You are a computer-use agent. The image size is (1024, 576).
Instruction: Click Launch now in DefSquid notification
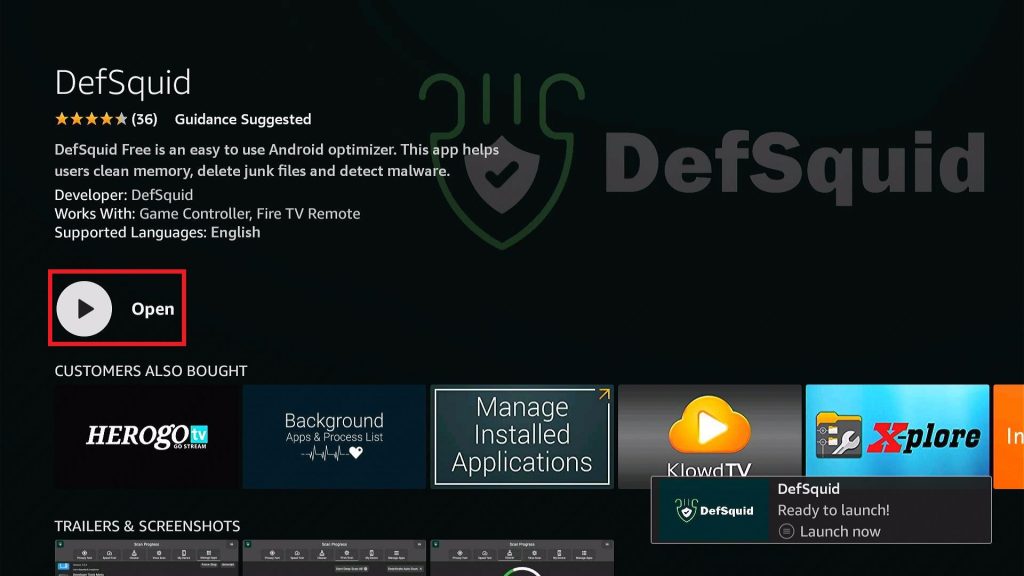point(840,532)
